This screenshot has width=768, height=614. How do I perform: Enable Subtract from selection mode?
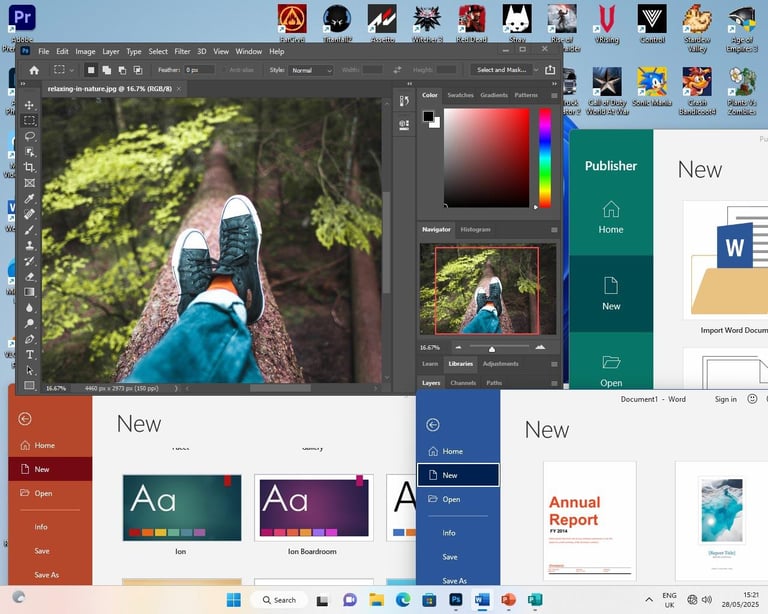pyautogui.click(x=122, y=70)
